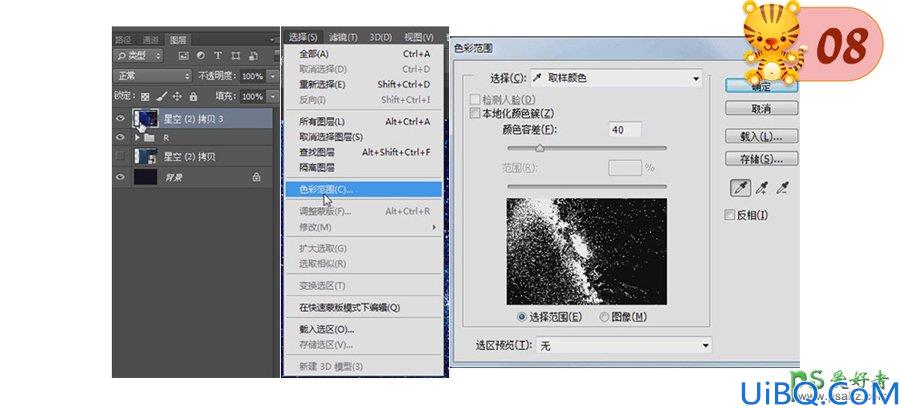
Task: Open the 不透明度 opacity dropdown arrow
Action: coord(273,76)
